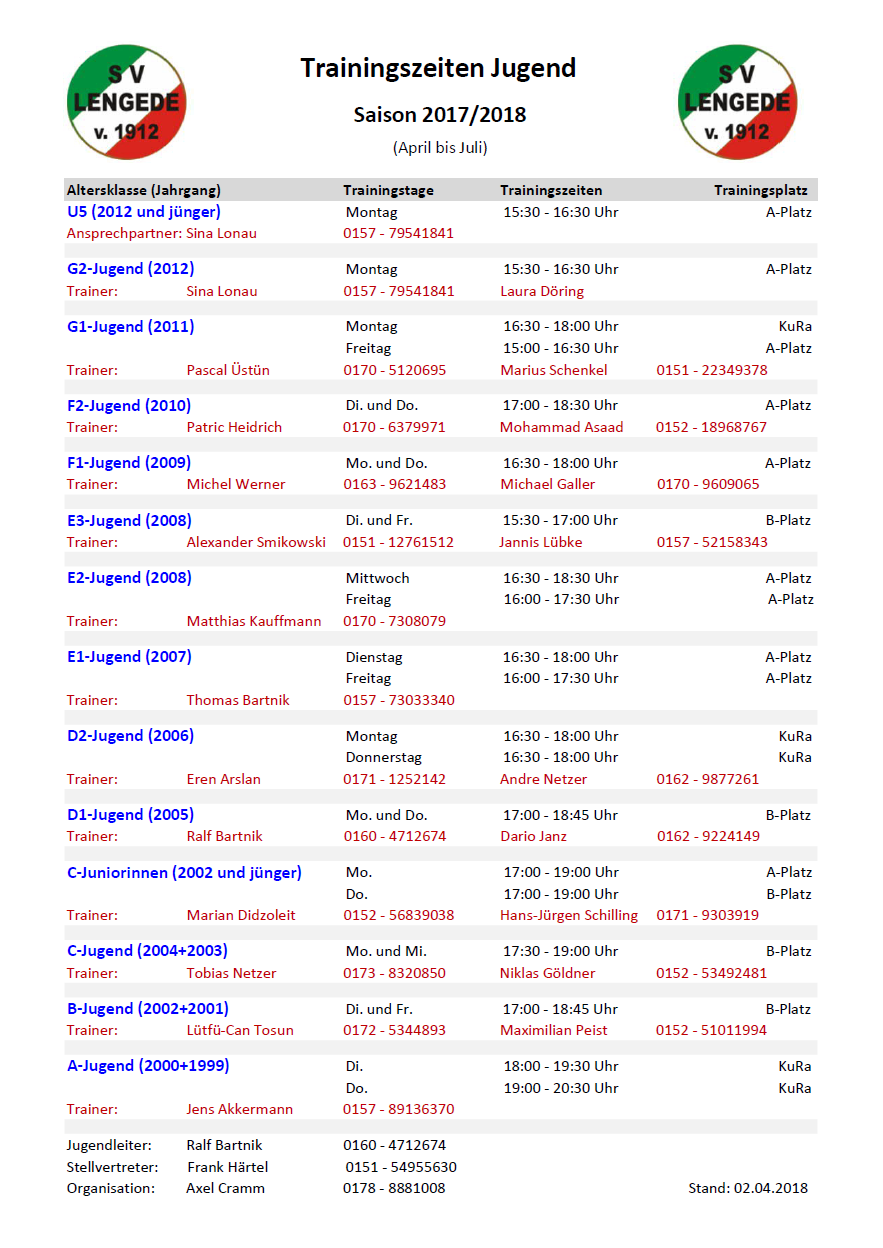Click the 'Trainingszeiten' column header
Viewport: 883px width, 1248px height.
pos(551,190)
